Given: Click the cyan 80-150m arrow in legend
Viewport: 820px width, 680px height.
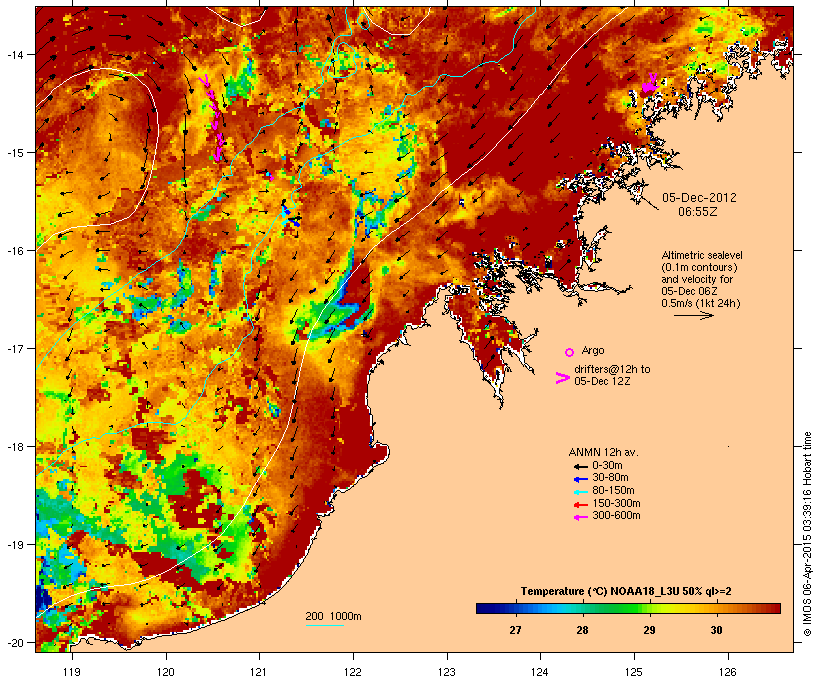Looking at the screenshot, I should (x=580, y=492).
